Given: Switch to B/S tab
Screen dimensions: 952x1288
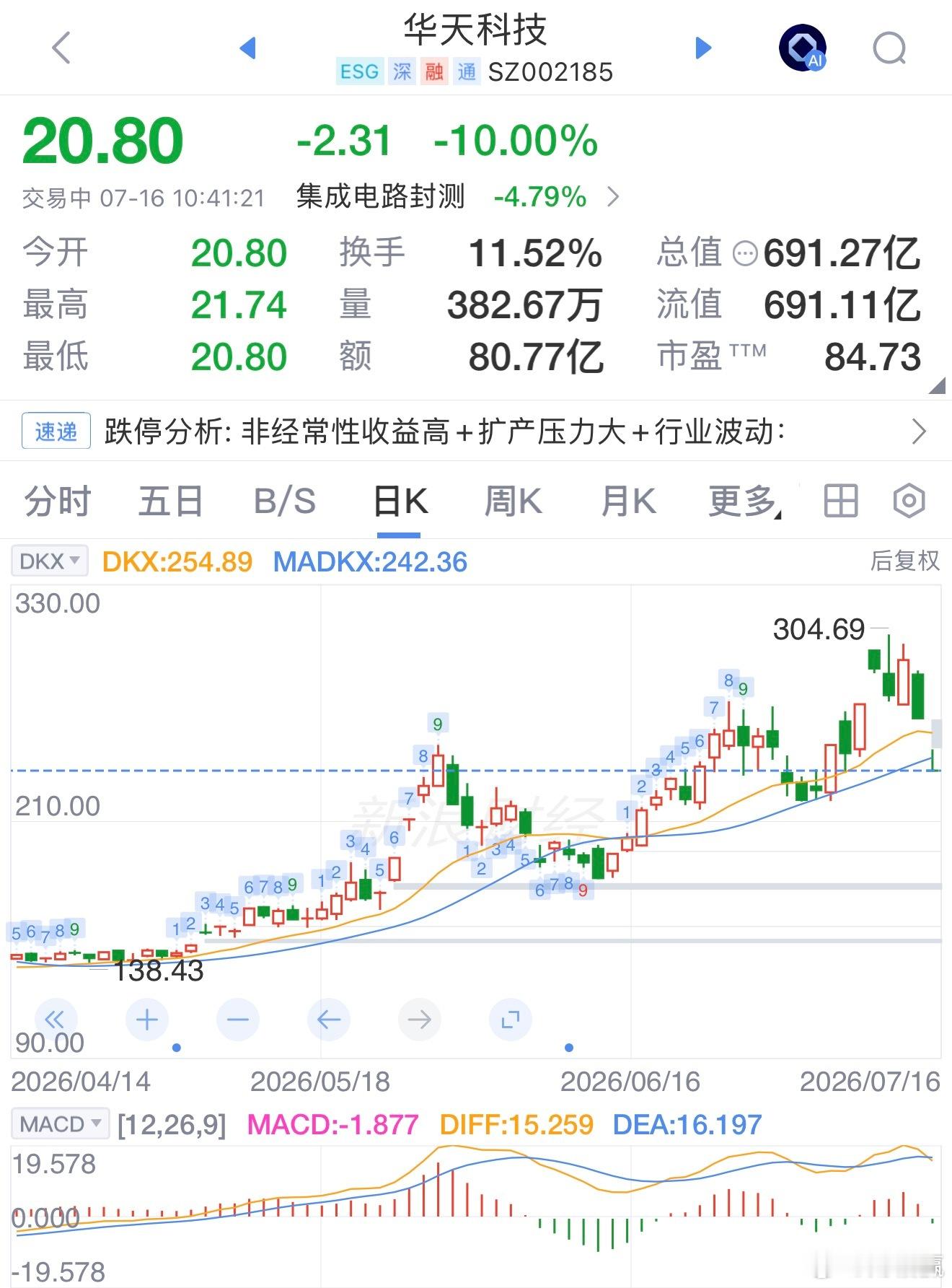Looking at the screenshot, I should click(285, 501).
